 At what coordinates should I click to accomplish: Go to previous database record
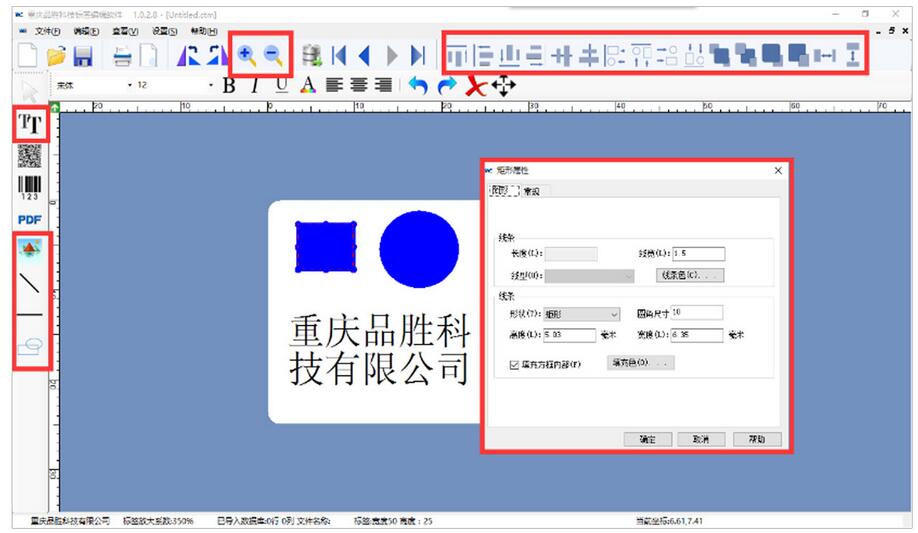(x=364, y=56)
